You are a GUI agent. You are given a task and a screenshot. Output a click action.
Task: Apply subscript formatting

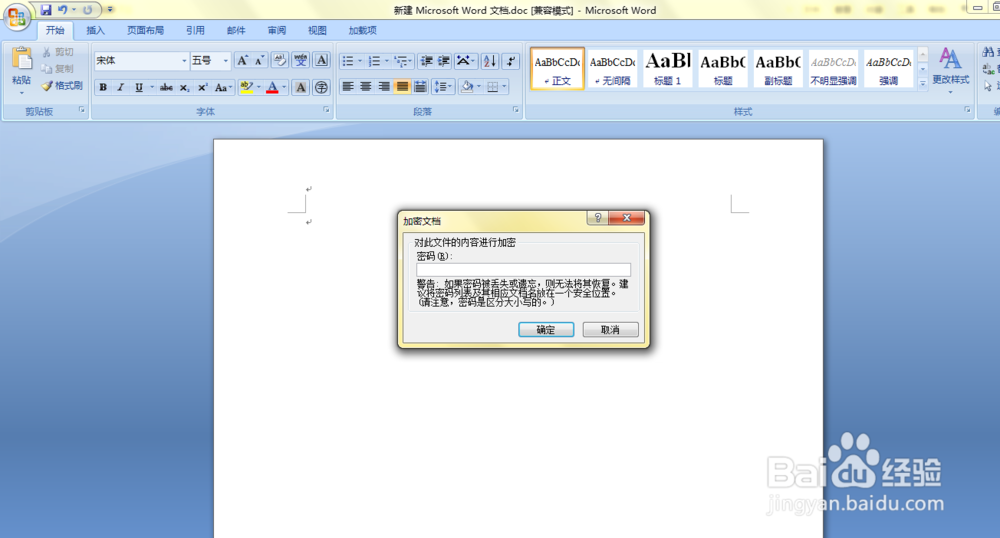pyautogui.click(x=184, y=87)
